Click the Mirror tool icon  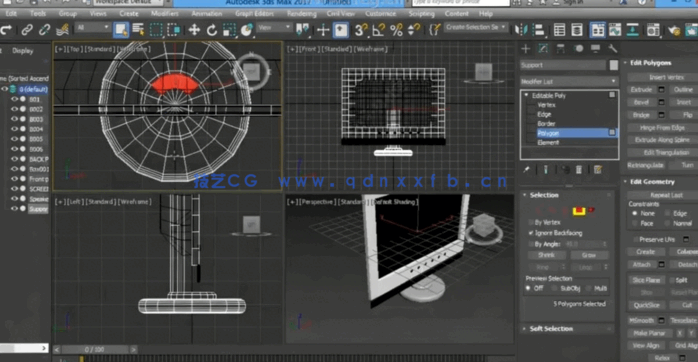click(521, 30)
